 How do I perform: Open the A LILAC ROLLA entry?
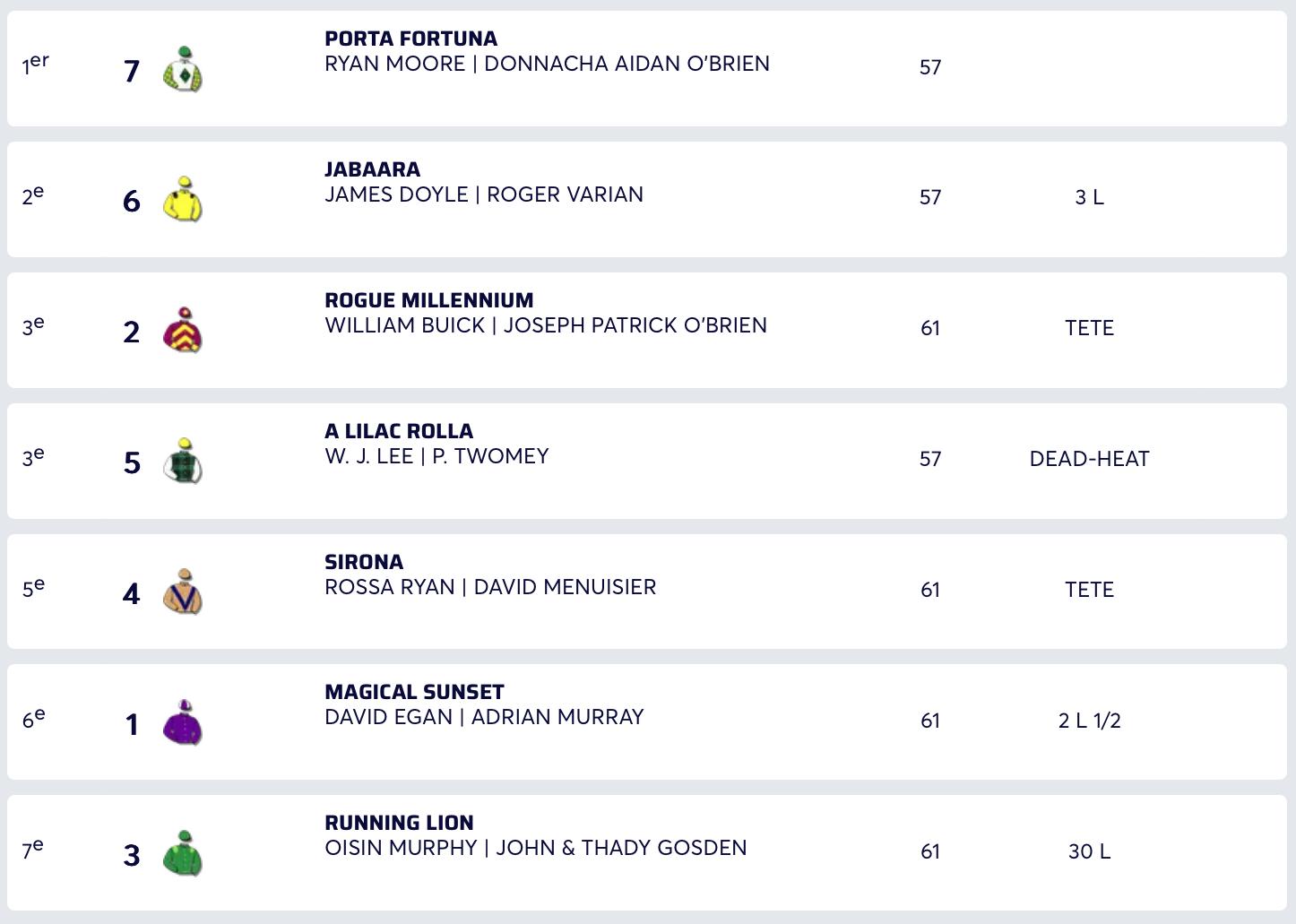tap(399, 431)
